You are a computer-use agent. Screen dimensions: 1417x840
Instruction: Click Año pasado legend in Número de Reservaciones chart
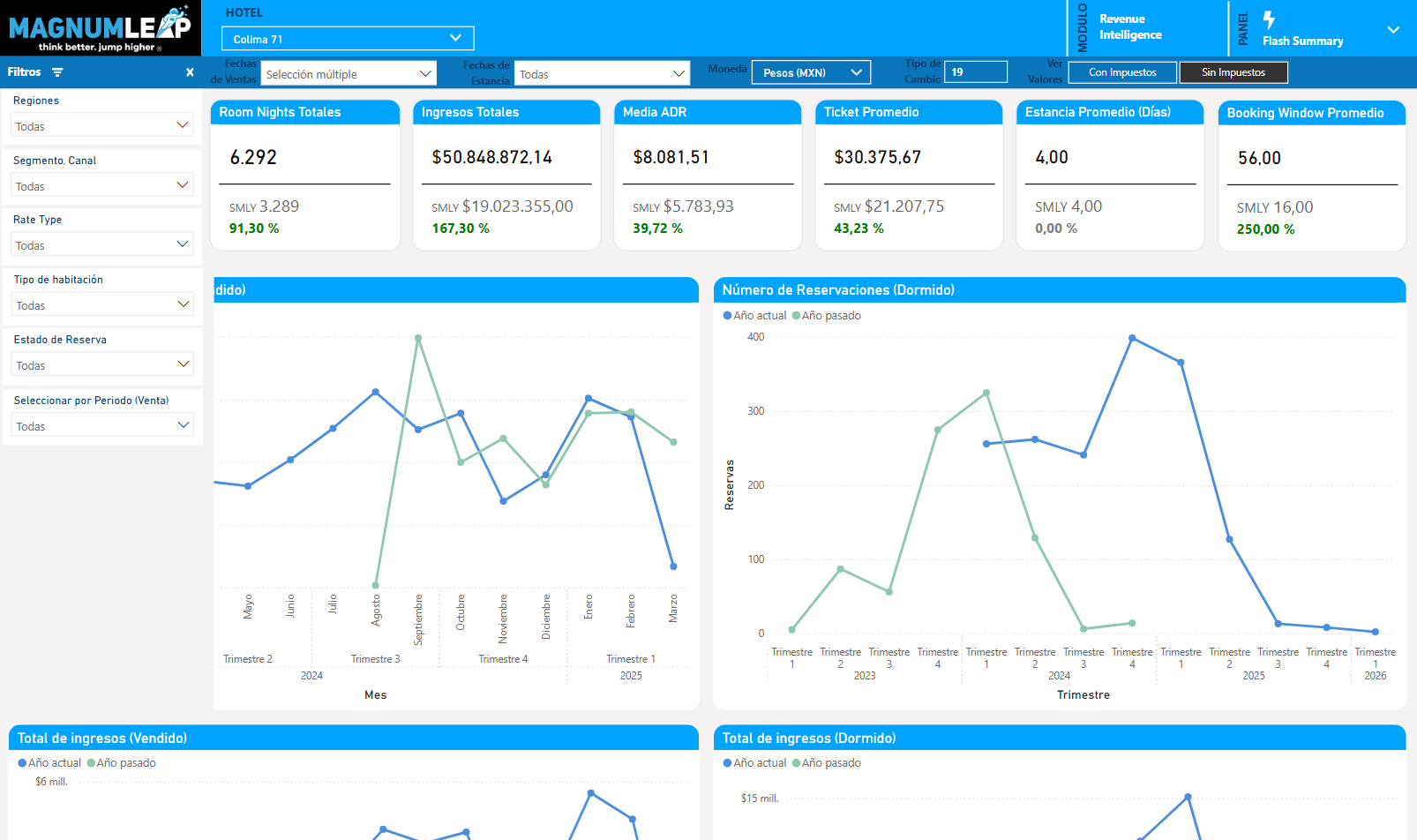(827, 315)
